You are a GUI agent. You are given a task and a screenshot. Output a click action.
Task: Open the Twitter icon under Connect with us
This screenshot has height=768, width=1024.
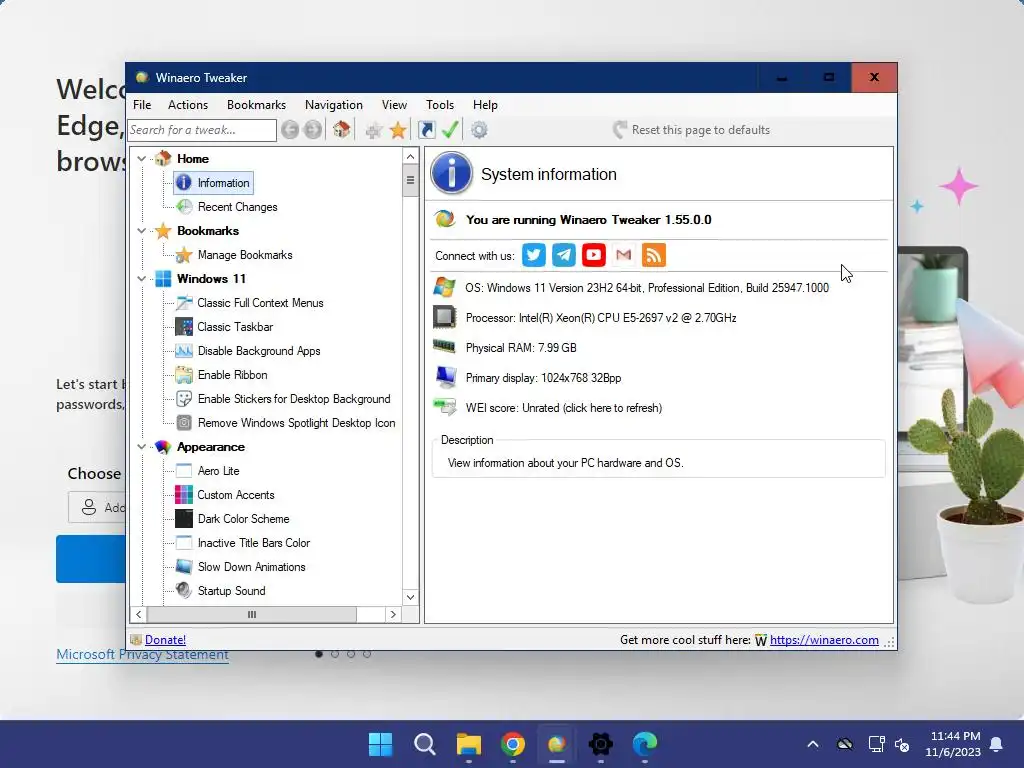[534, 255]
